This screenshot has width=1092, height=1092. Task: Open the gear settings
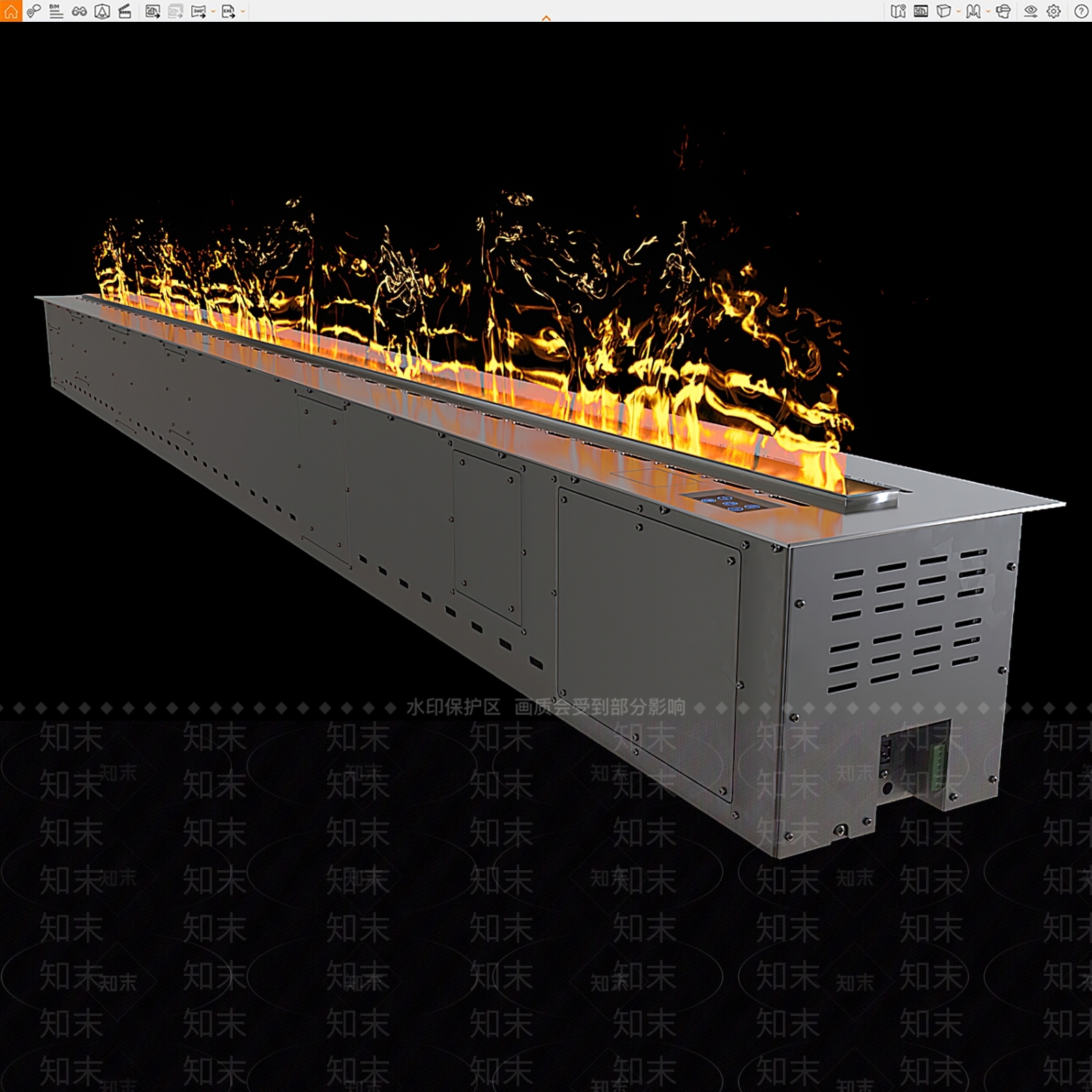[x=1054, y=11]
